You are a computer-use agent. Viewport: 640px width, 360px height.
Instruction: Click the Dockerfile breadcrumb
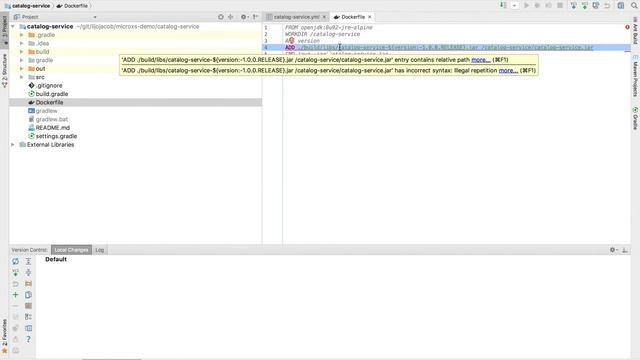point(72,6)
